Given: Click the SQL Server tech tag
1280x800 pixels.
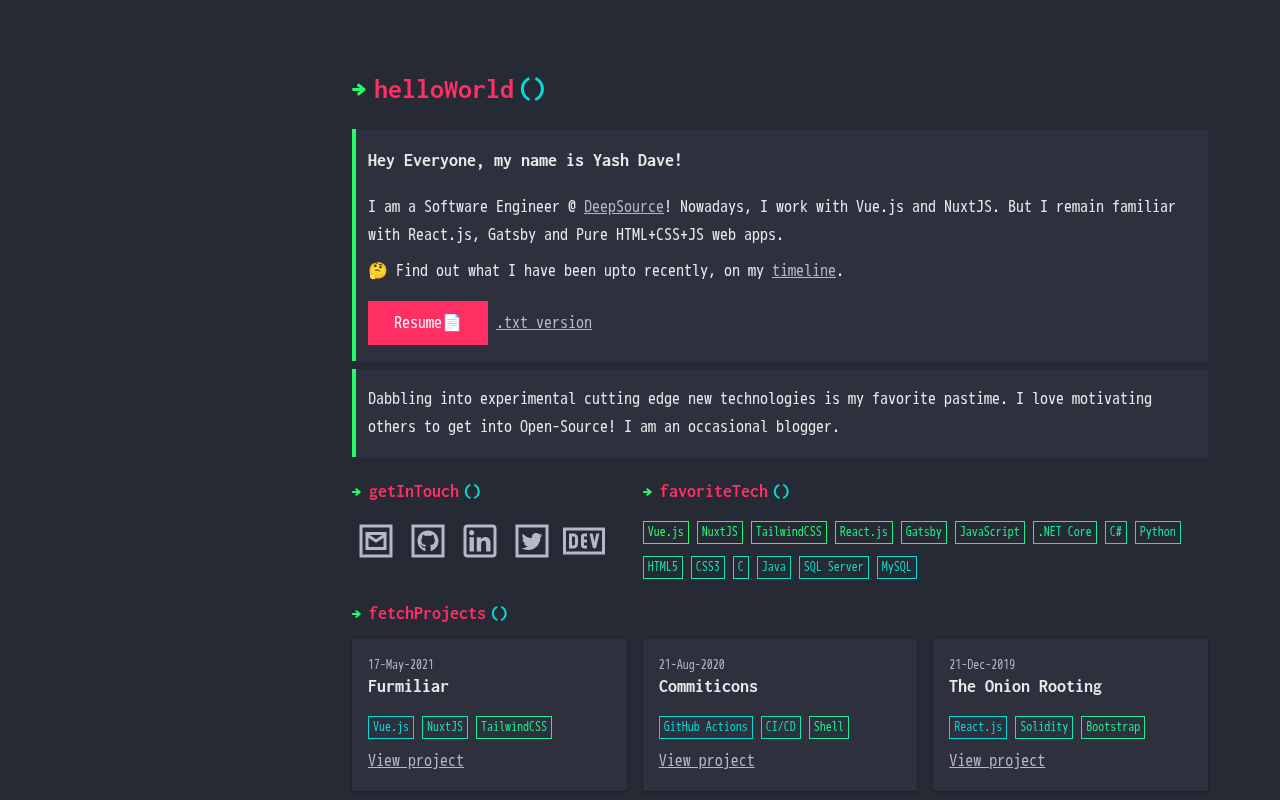Looking at the screenshot, I should click(834, 568).
